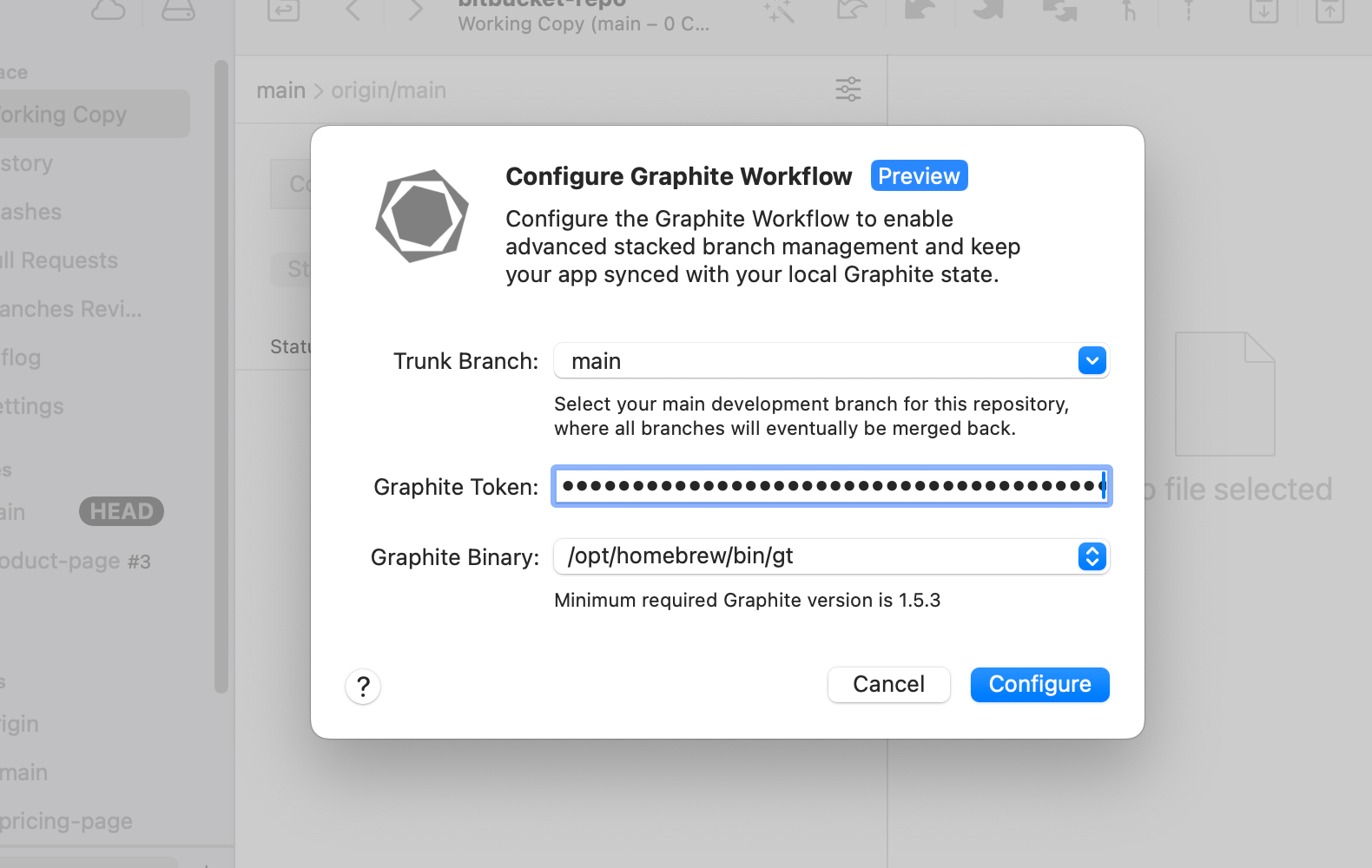
Task: Go forward with the right arrow
Action: coord(416,10)
